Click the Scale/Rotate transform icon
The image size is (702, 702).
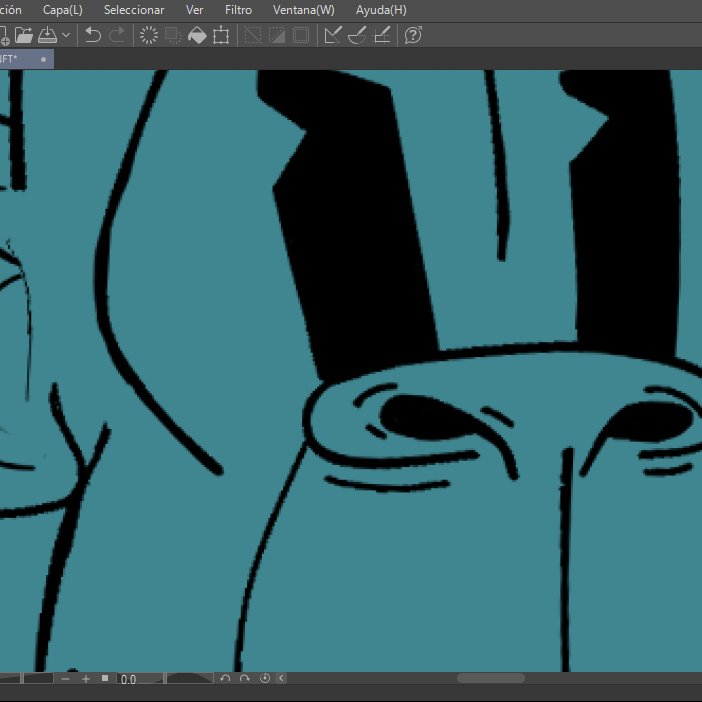[x=221, y=35]
